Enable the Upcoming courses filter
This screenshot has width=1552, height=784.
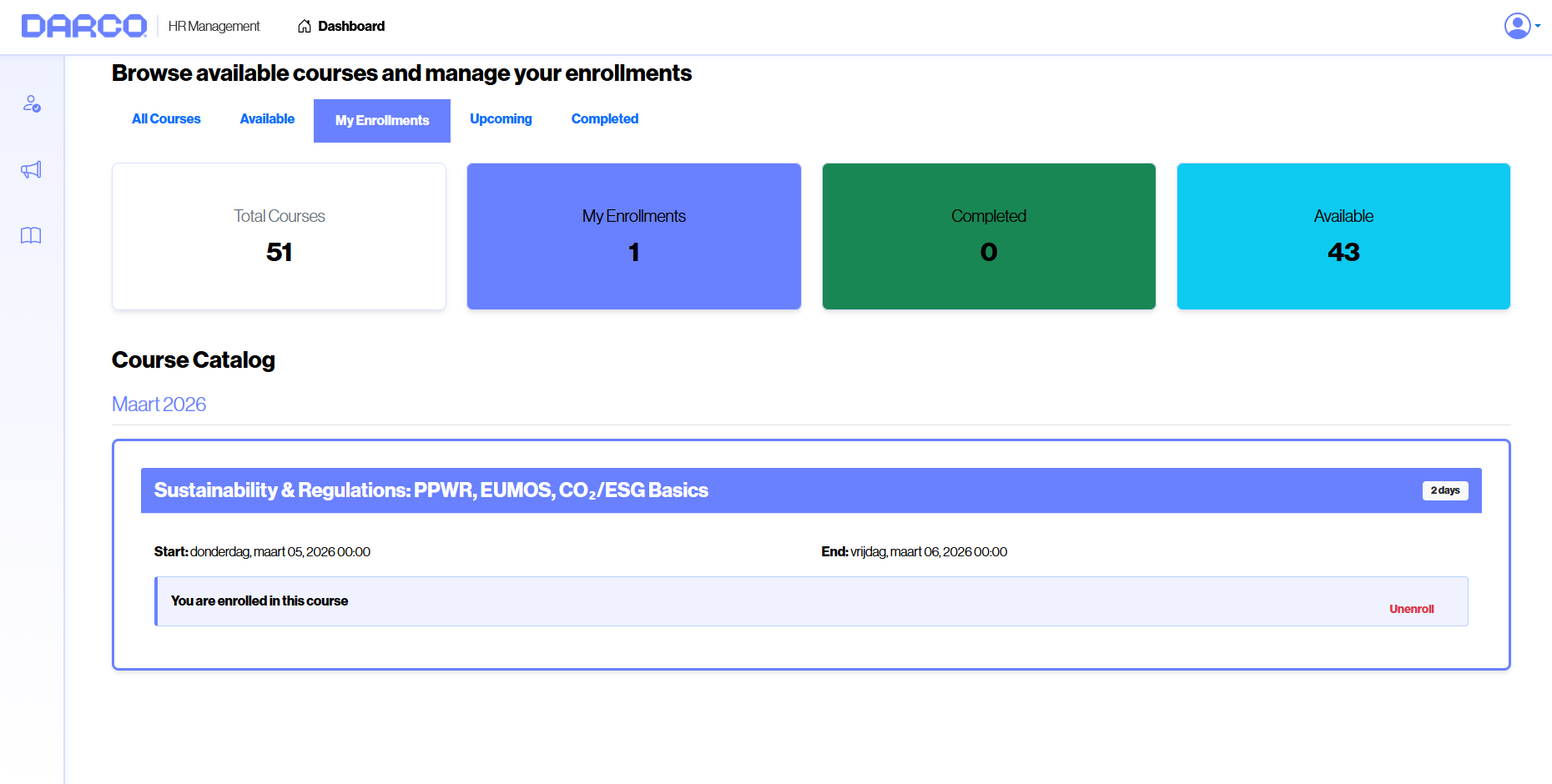click(x=501, y=119)
